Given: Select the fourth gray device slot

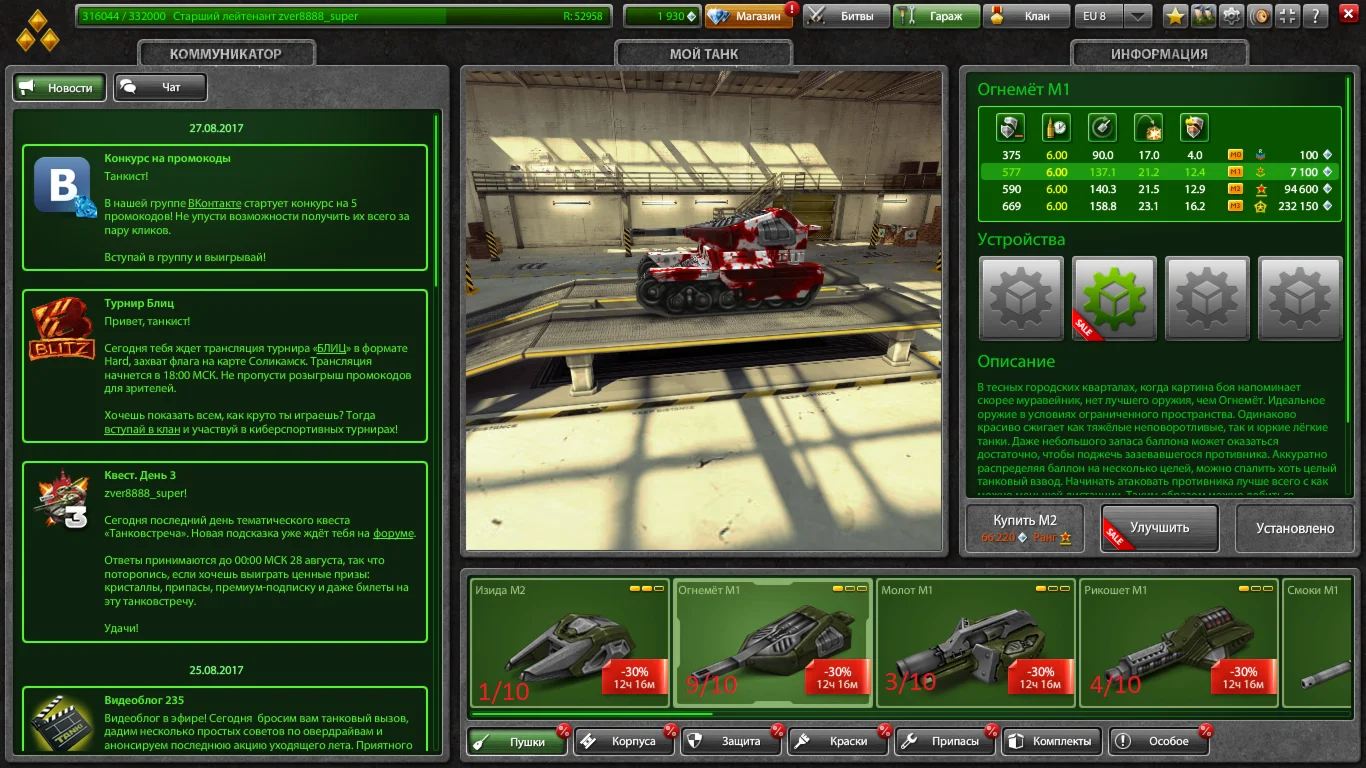Looking at the screenshot, I should point(1300,298).
